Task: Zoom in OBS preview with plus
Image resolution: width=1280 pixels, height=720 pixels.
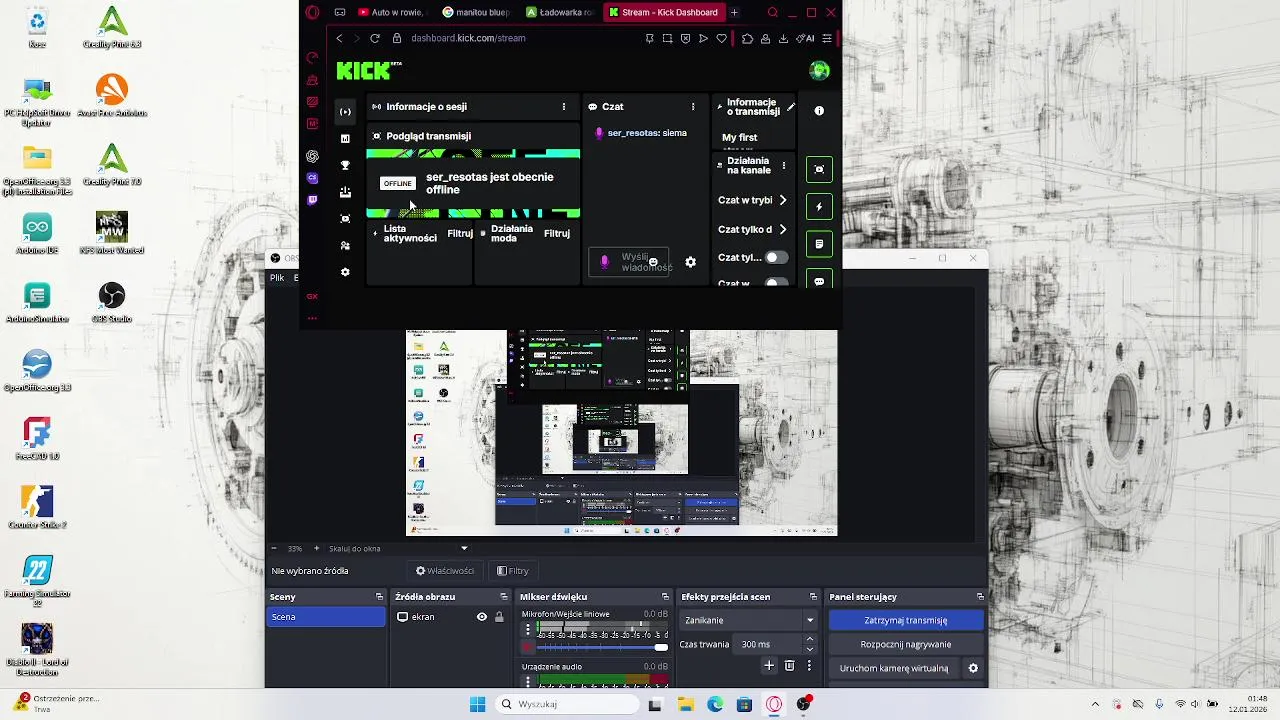Action: (316, 548)
